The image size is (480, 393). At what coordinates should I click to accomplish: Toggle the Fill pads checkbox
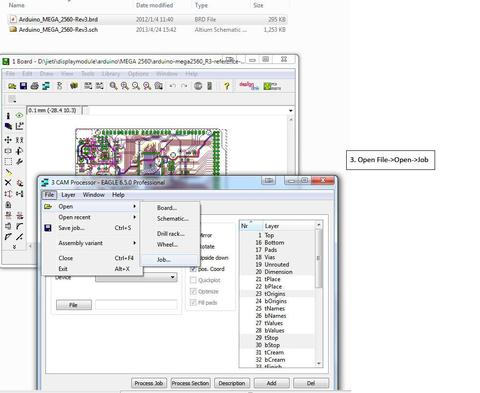coord(193,303)
